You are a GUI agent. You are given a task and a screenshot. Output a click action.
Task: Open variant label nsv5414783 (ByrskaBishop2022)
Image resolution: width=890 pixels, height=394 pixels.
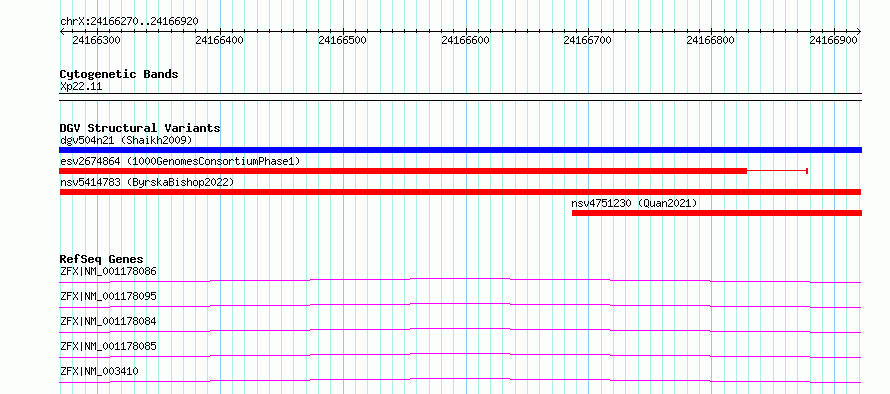tap(147, 182)
